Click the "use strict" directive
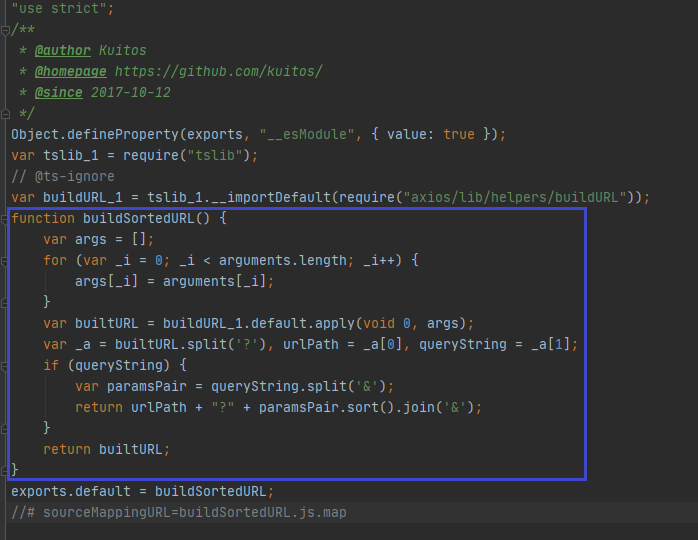 pyautogui.click(x=59, y=8)
